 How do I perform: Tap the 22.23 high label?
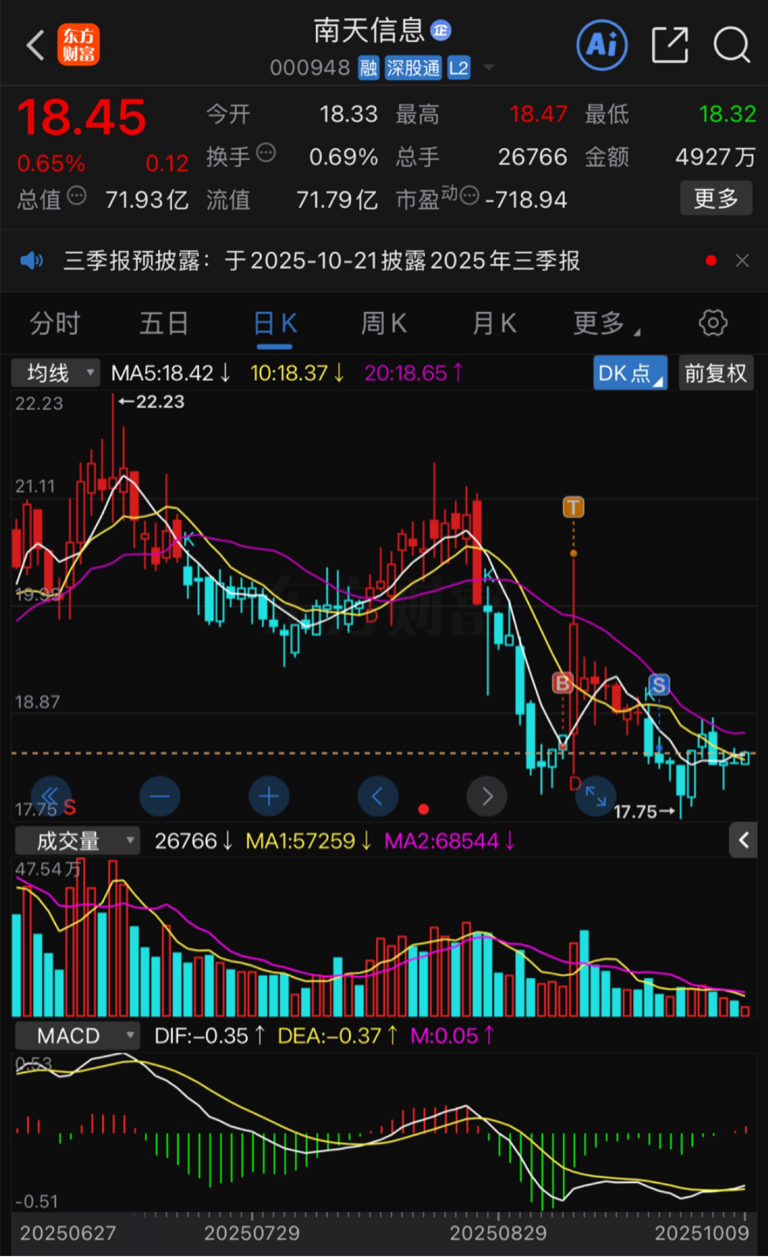151,402
